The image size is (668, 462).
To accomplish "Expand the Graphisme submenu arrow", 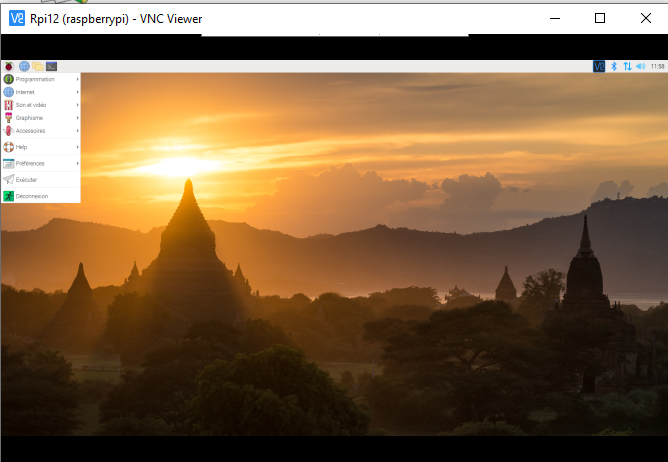I will 77,118.
